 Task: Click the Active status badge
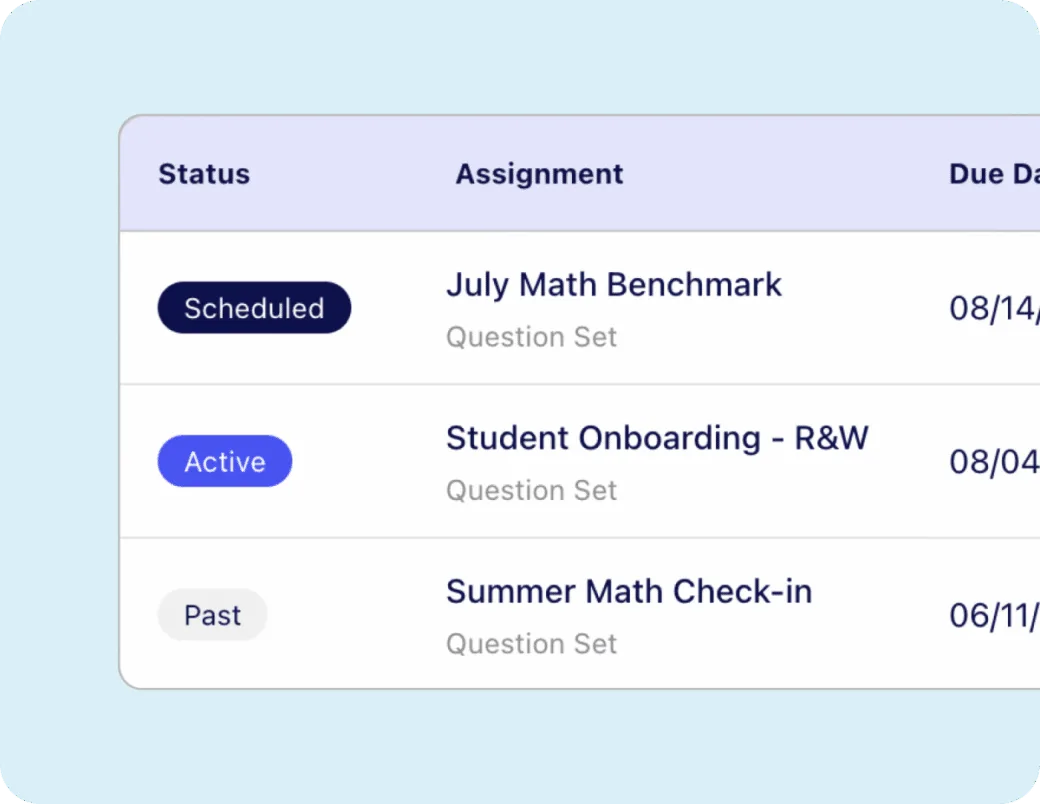(x=224, y=461)
